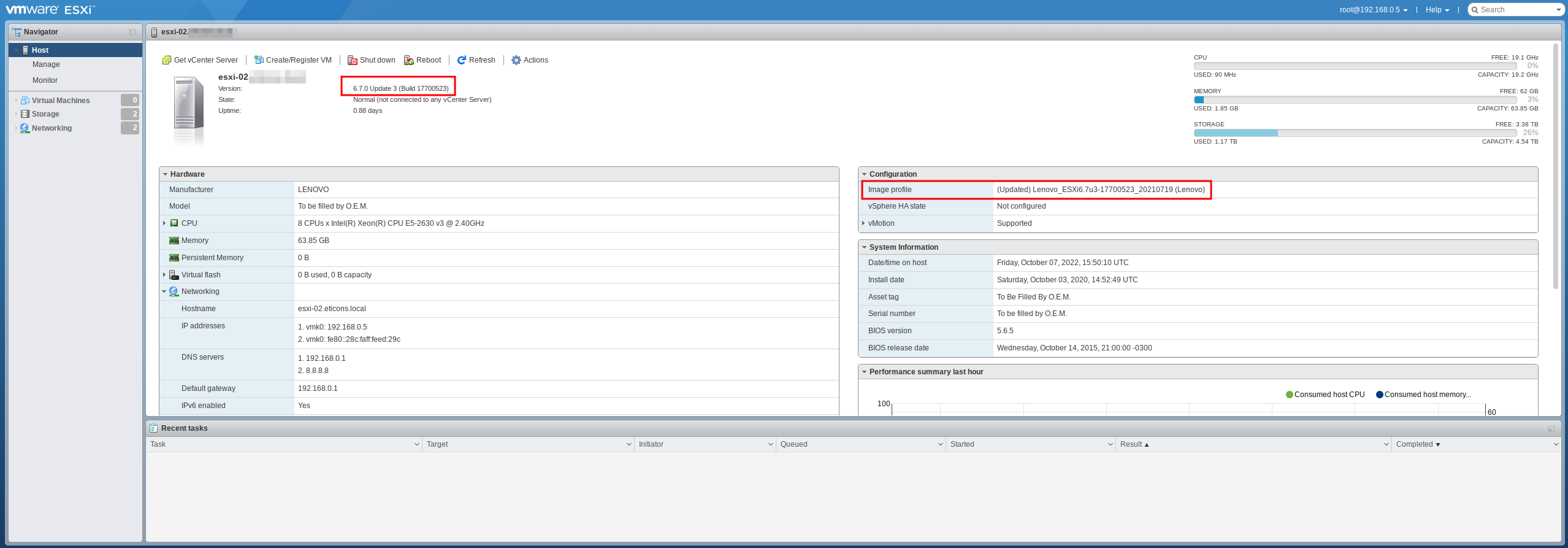Screen dimensions: 1568x548
Task: Click the Storage usage bar
Action: [1354, 133]
